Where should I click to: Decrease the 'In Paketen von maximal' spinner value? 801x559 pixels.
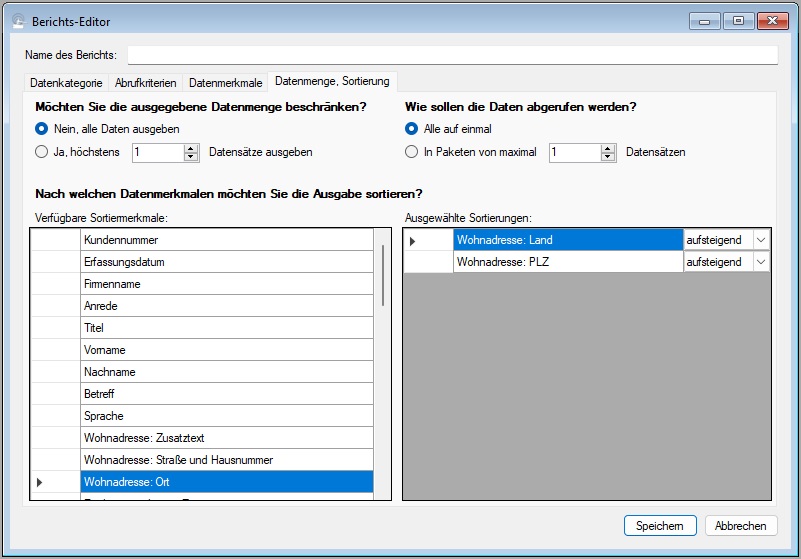click(x=608, y=158)
